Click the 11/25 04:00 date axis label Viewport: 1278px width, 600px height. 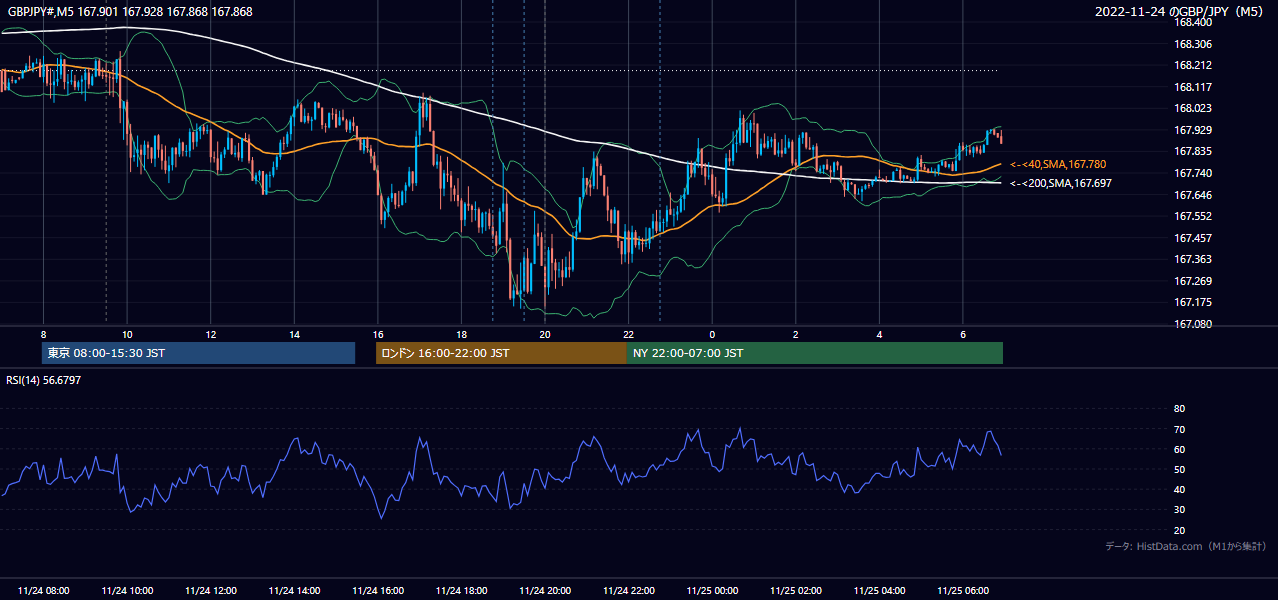(x=878, y=591)
